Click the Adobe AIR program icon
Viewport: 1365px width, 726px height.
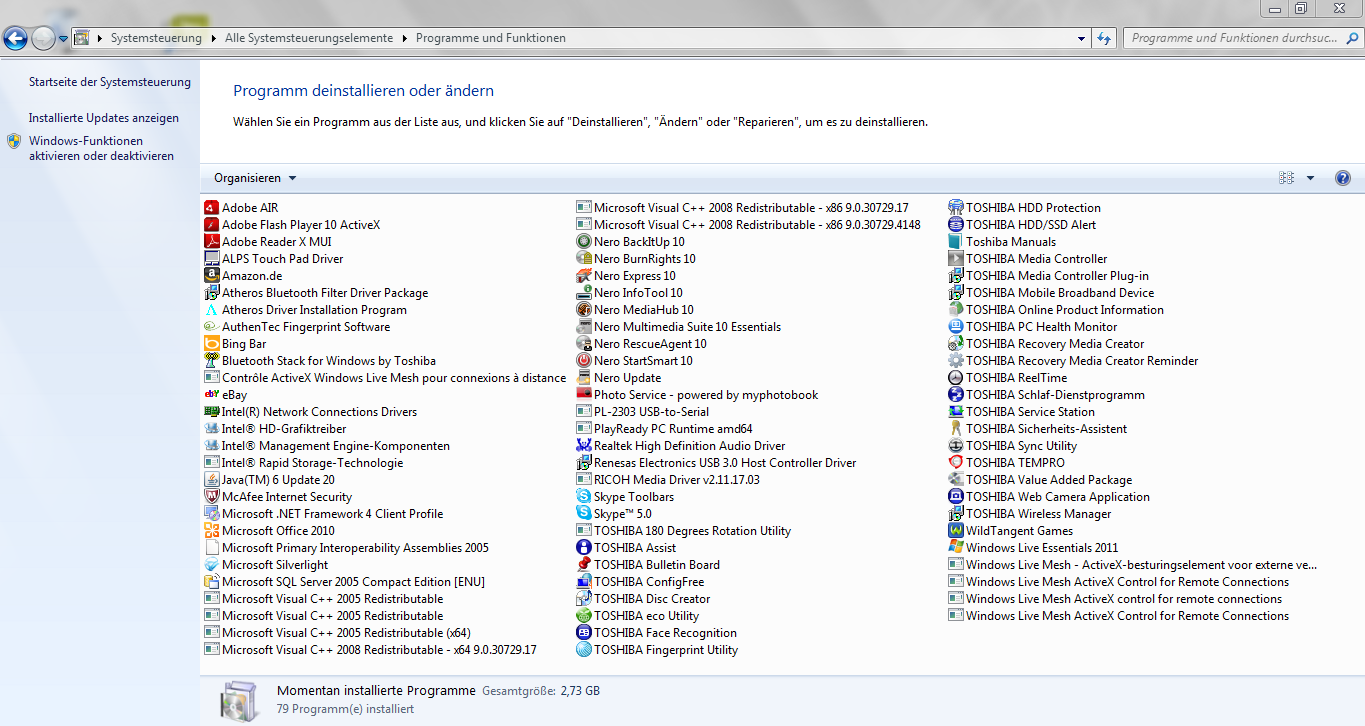tap(212, 208)
